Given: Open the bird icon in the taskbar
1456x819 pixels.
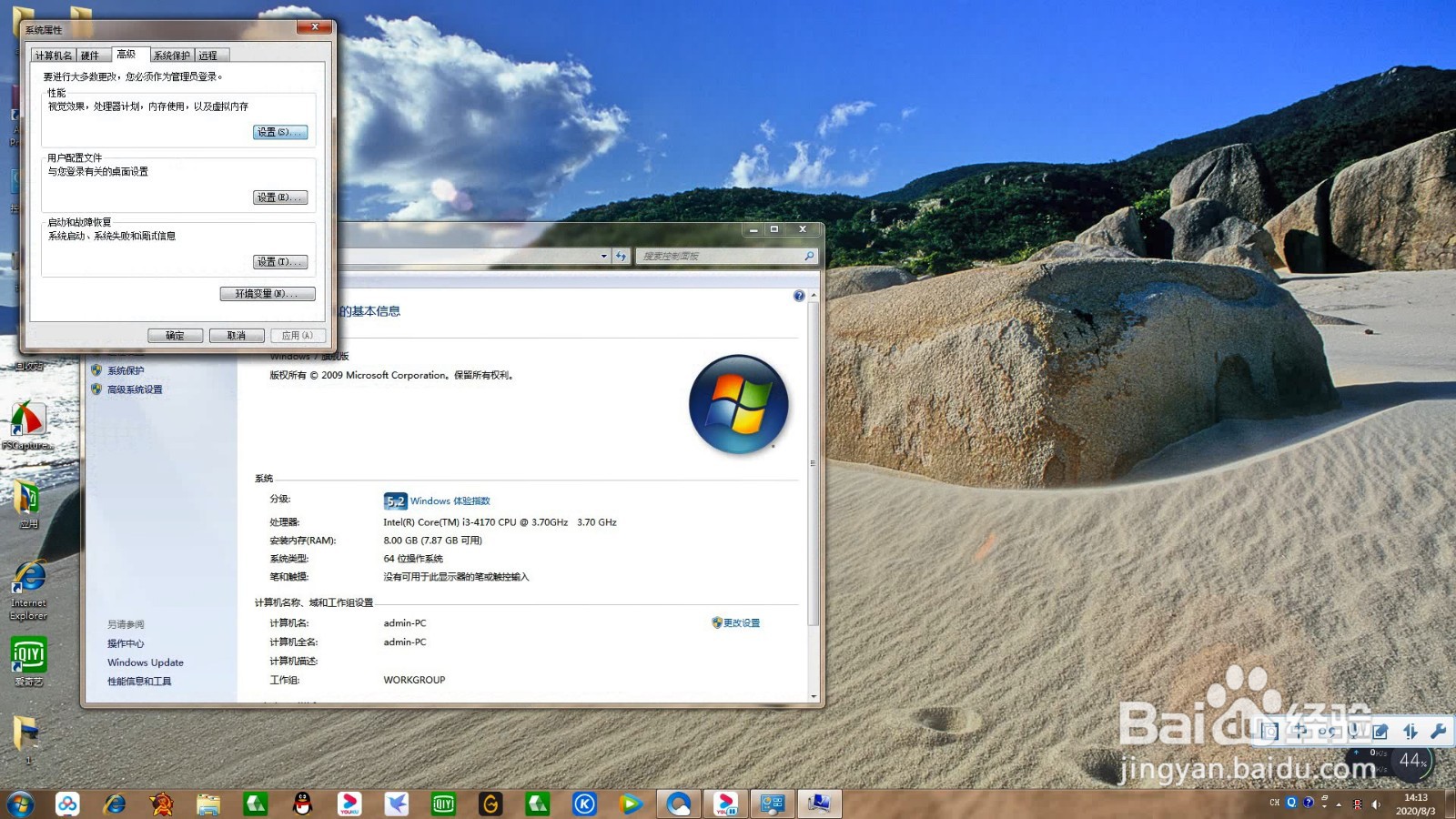Looking at the screenshot, I should click(396, 804).
